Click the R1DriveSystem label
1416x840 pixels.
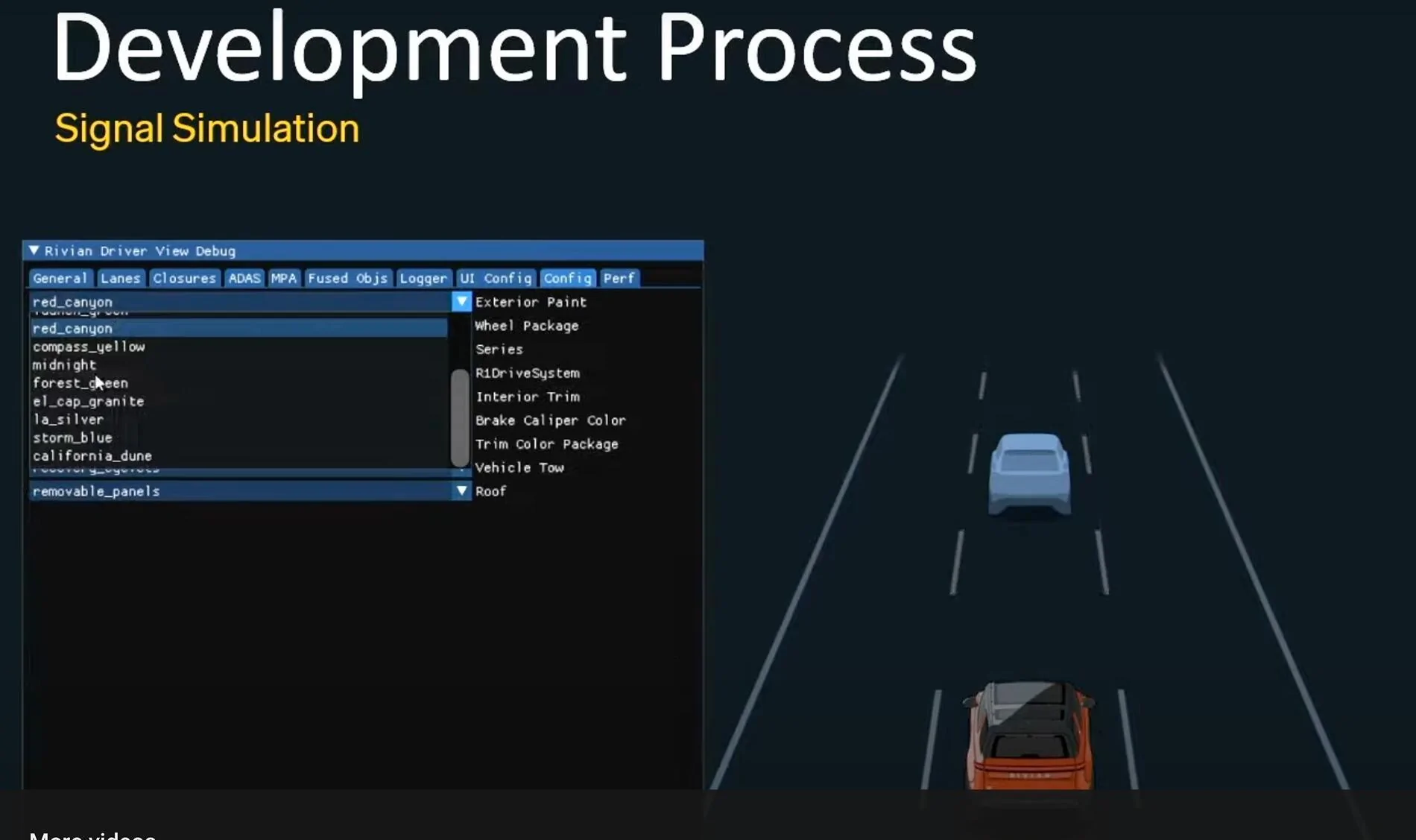pos(528,373)
